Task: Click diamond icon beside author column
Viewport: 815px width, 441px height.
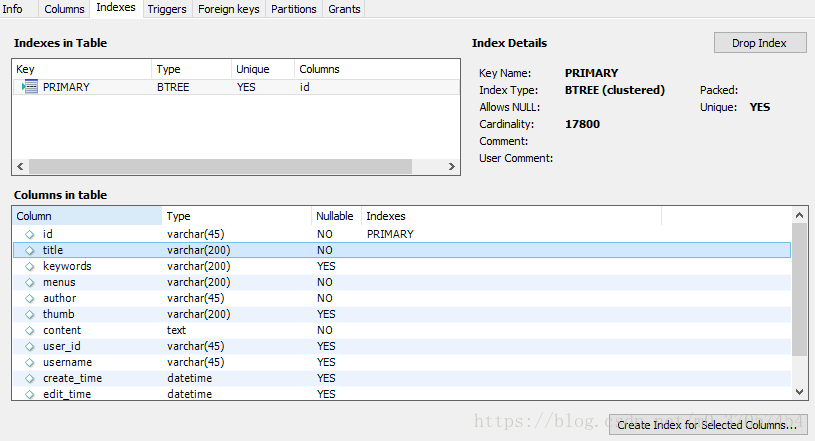Action: pyautogui.click(x=30, y=299)
